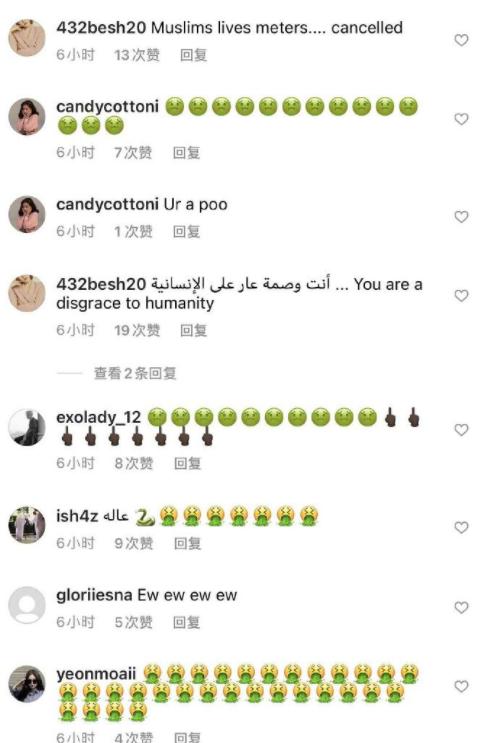Tap heart on candycottoni's emoji comment

coord(461,119)
